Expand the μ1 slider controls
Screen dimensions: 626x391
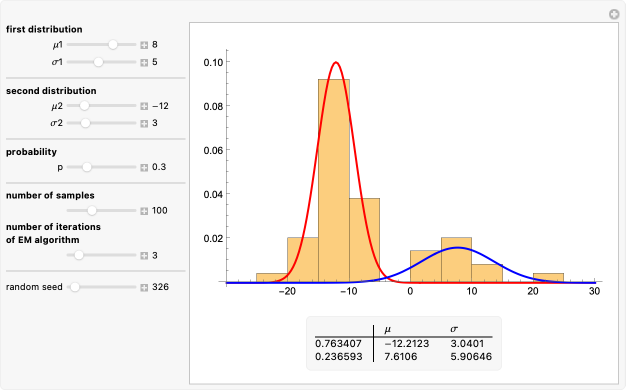(144, 45)
